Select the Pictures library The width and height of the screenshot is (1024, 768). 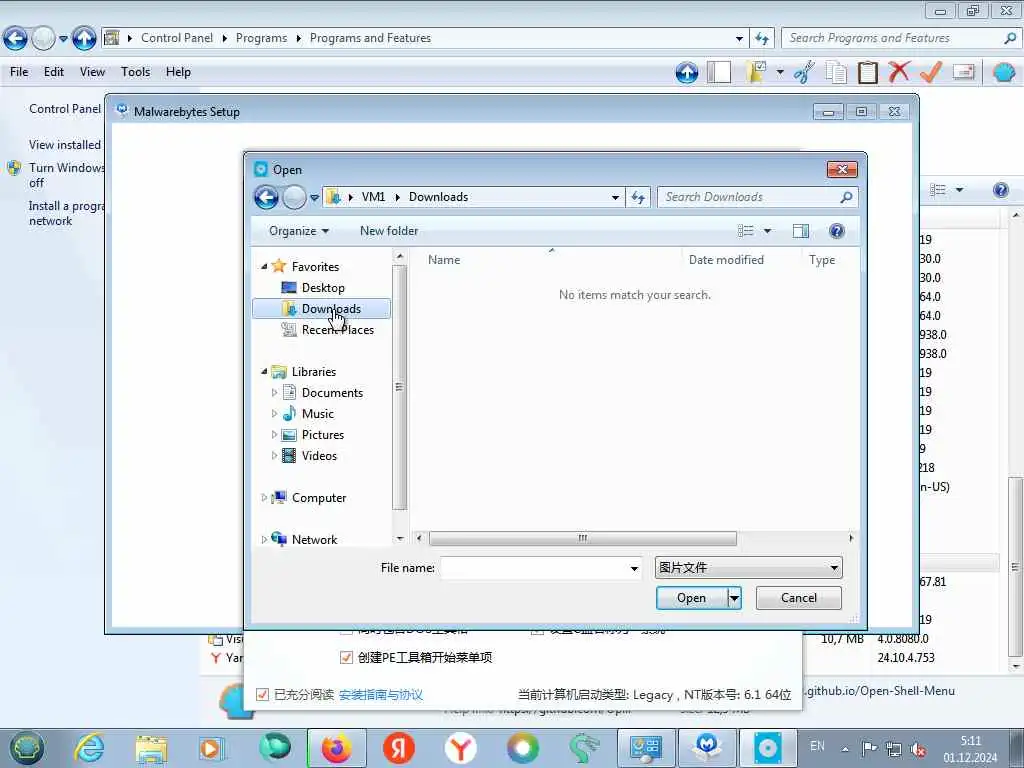pyautogui.click(x=323, y=435)
